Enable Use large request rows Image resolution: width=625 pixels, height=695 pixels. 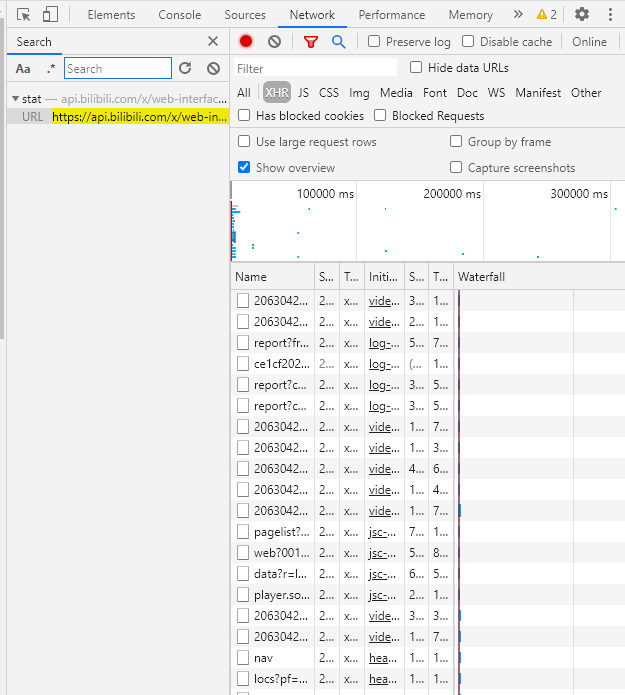pyautogui.click(x=244, y=141)
